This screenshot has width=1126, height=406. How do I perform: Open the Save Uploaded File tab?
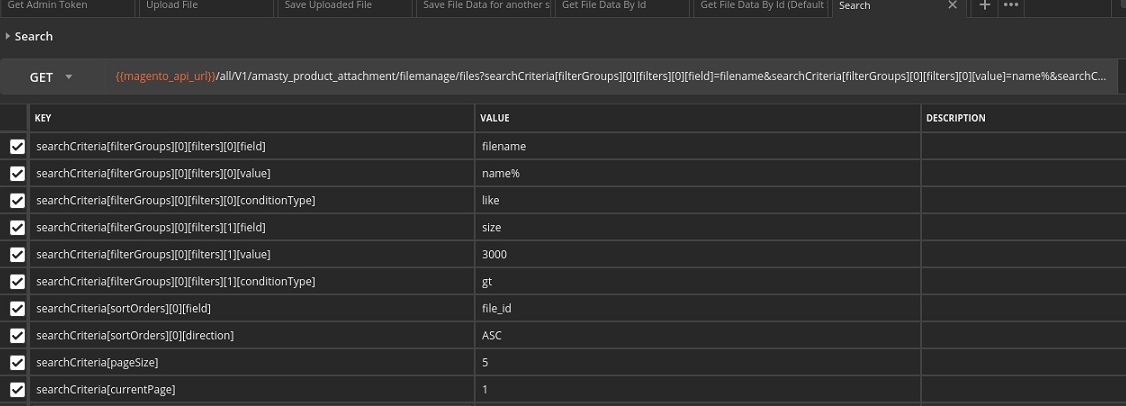point(342,6)
